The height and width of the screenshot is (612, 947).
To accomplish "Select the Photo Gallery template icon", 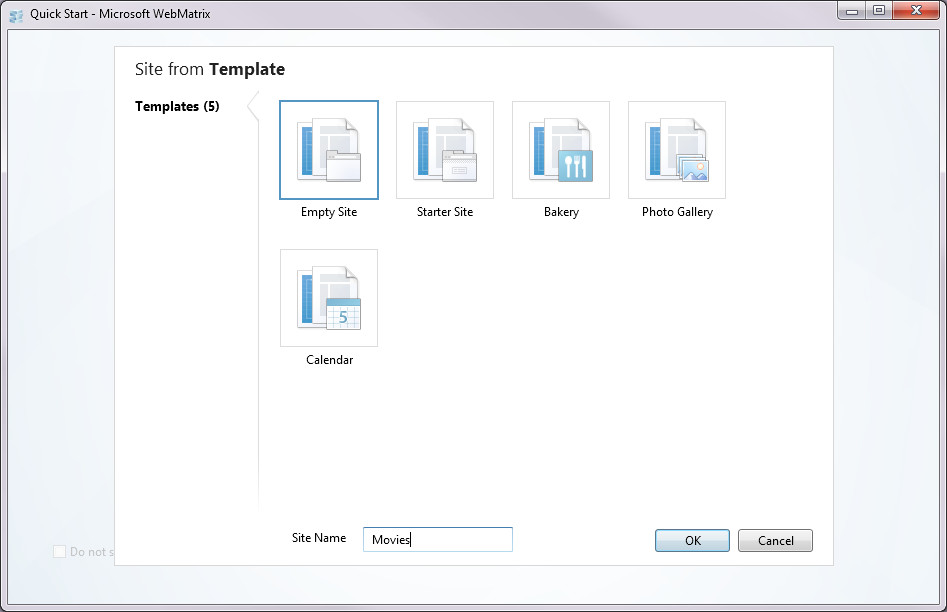I will tap(676, 150).
